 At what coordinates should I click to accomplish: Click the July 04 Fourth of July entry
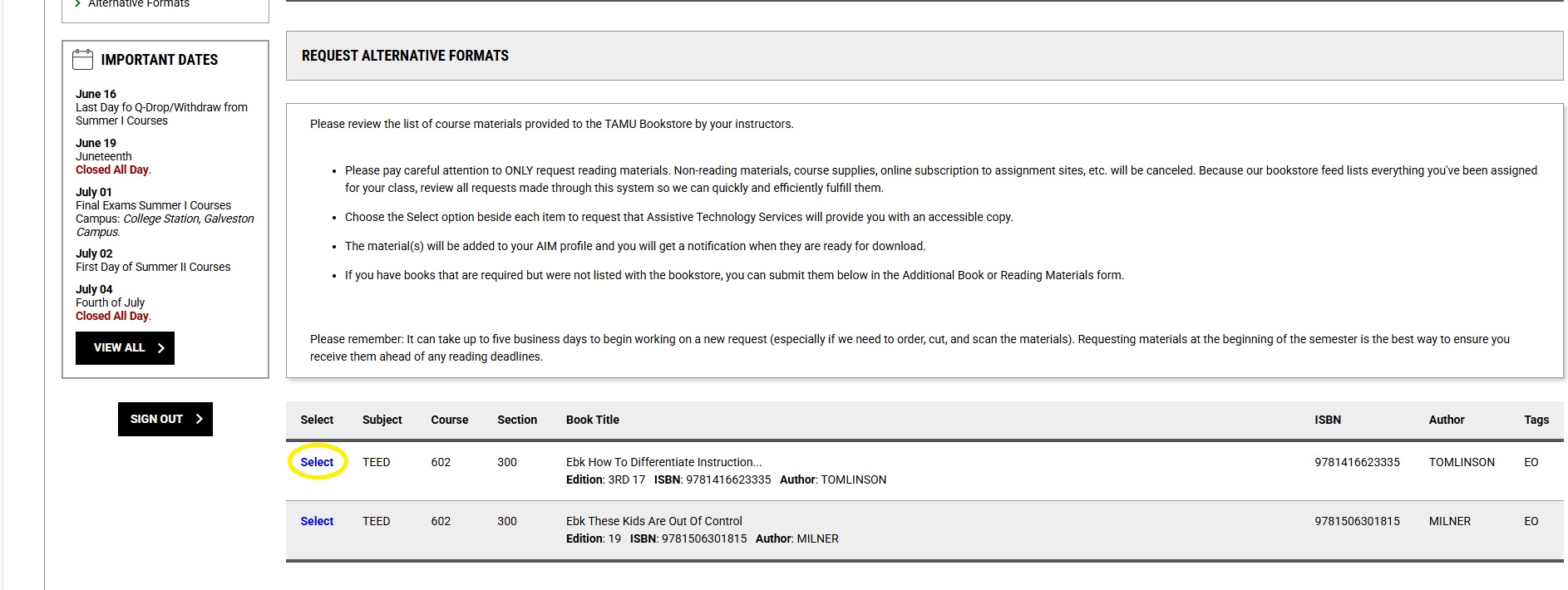tap(114, 302)
